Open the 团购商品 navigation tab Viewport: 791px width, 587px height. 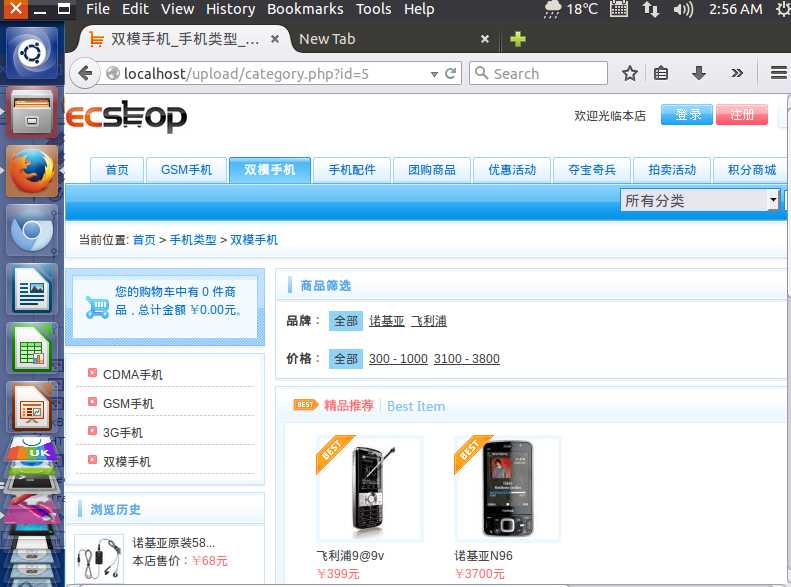click(x=432, y=170)
